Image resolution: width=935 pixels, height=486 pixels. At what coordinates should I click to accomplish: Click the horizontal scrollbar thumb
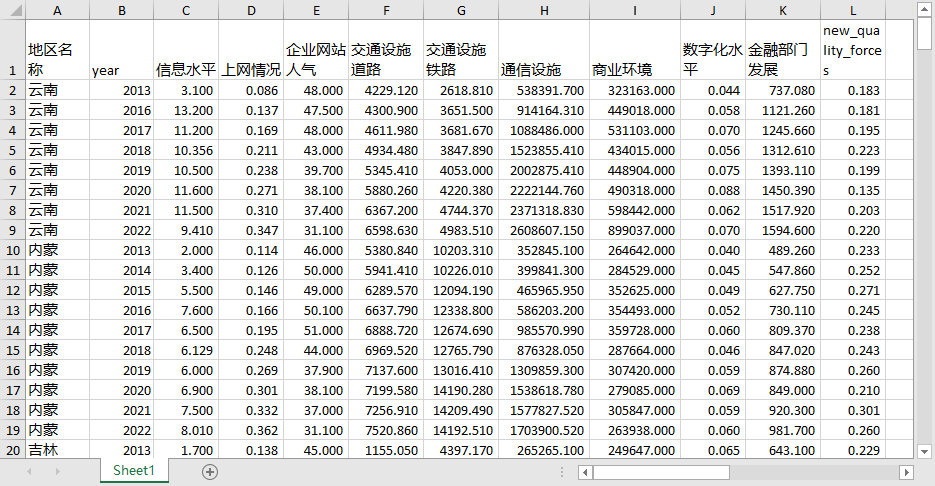coord(661,472)
